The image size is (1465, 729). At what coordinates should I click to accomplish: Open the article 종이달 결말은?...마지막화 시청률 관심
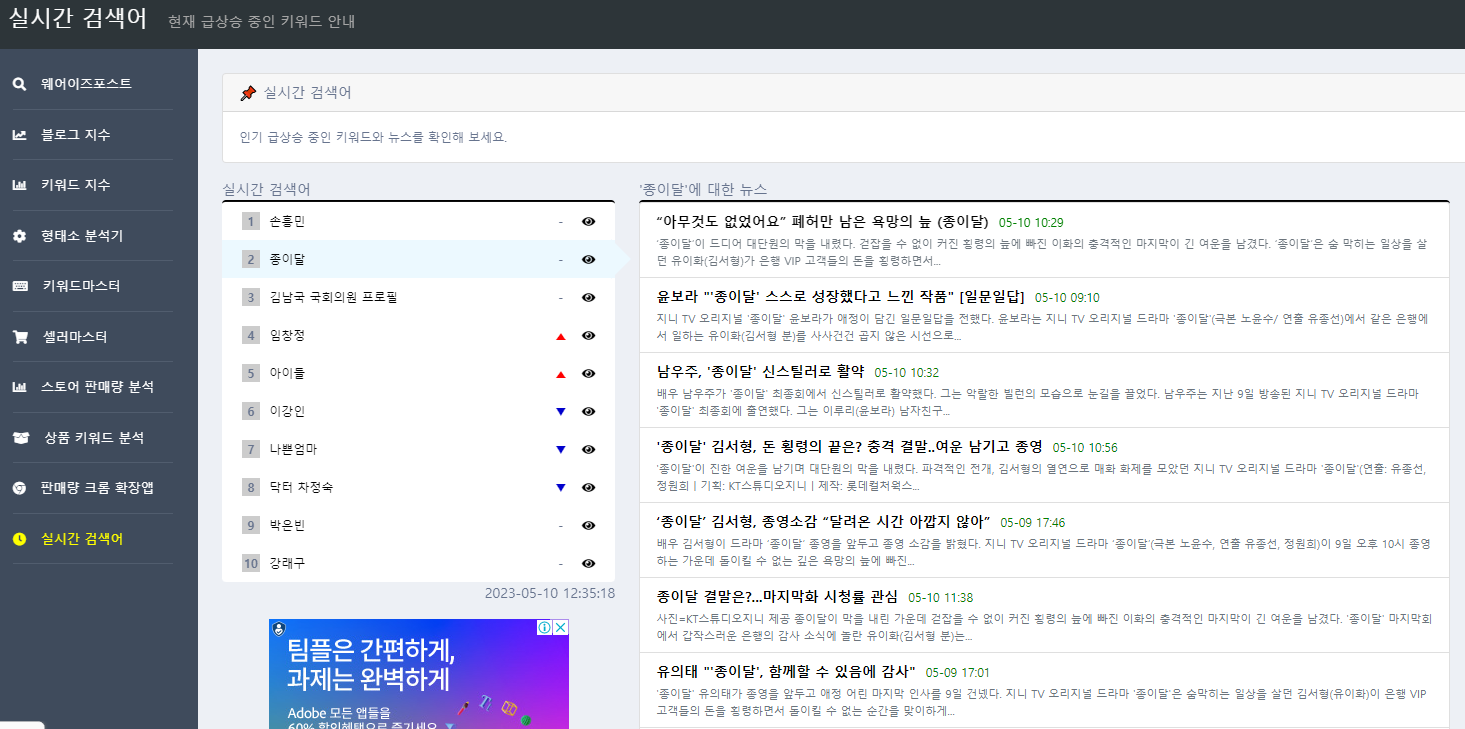[x=777, y=597]
